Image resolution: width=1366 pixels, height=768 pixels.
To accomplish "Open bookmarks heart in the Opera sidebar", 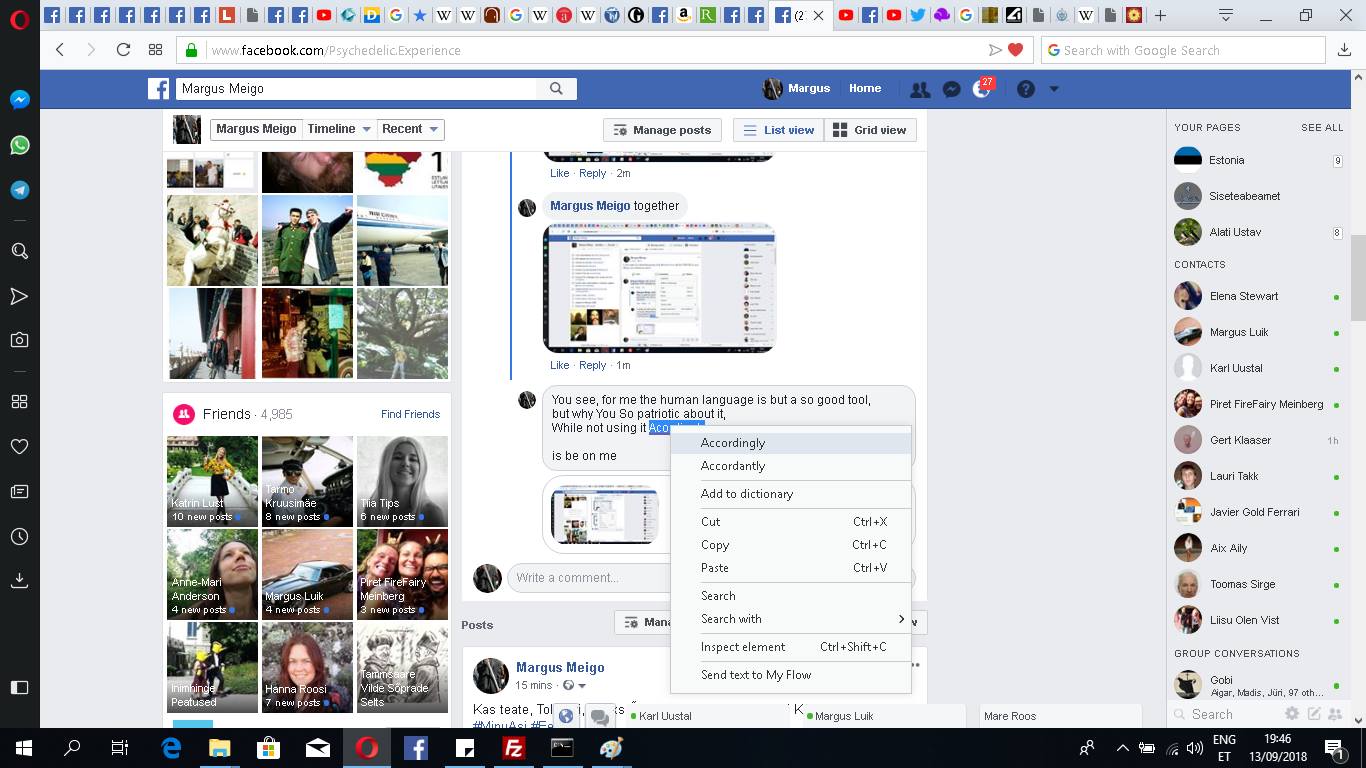I will pyautogui.click(x=19, y=446).
